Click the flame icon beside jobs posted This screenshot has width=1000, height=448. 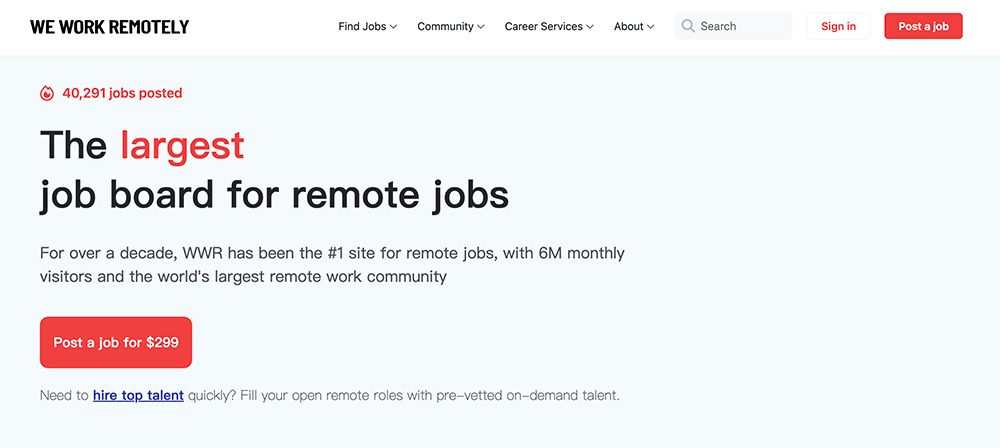[x=47, y=93]
